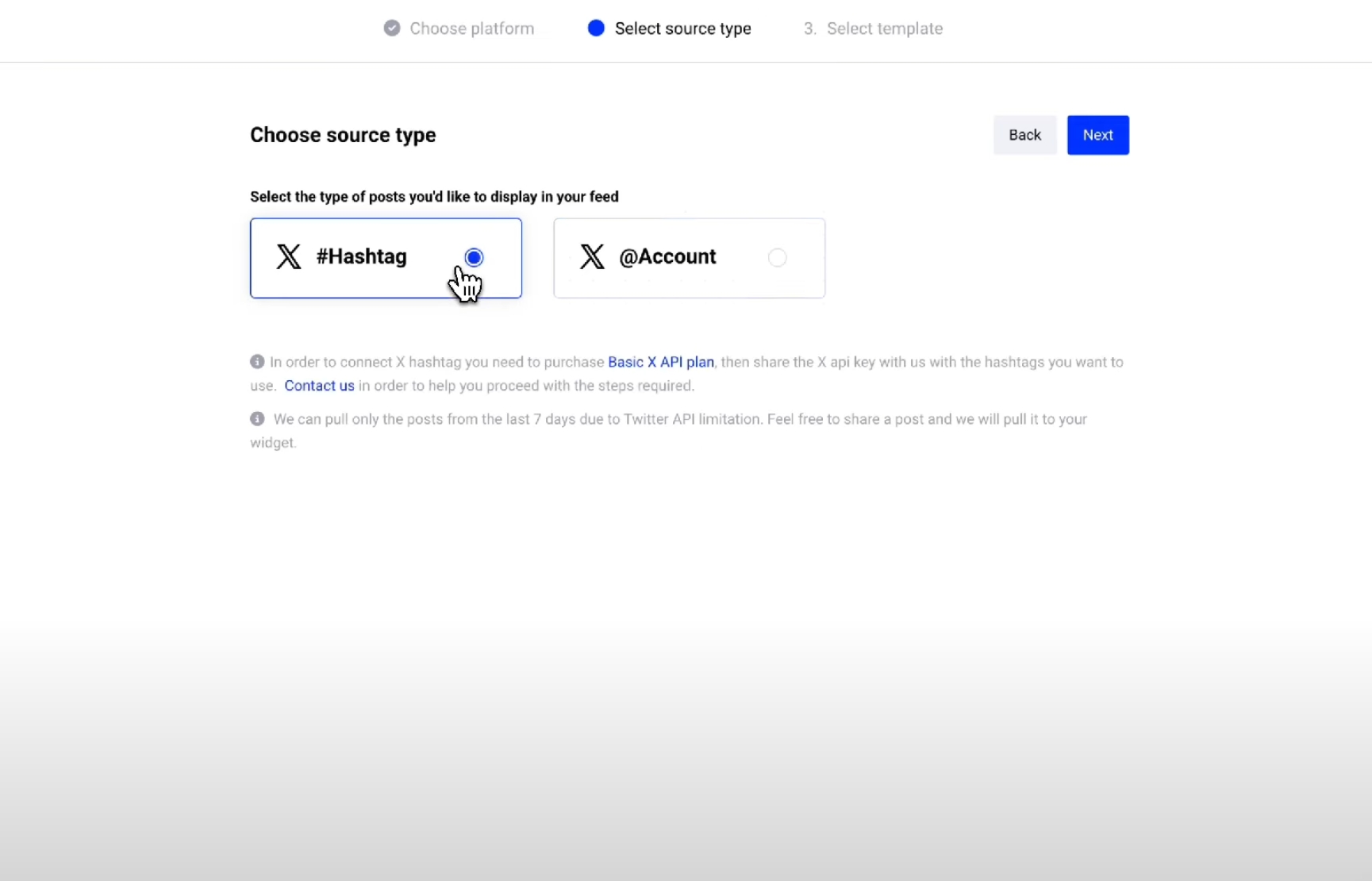
Task: Click the 'Select the type of posts' instruction text
Action: pos(434,197)
